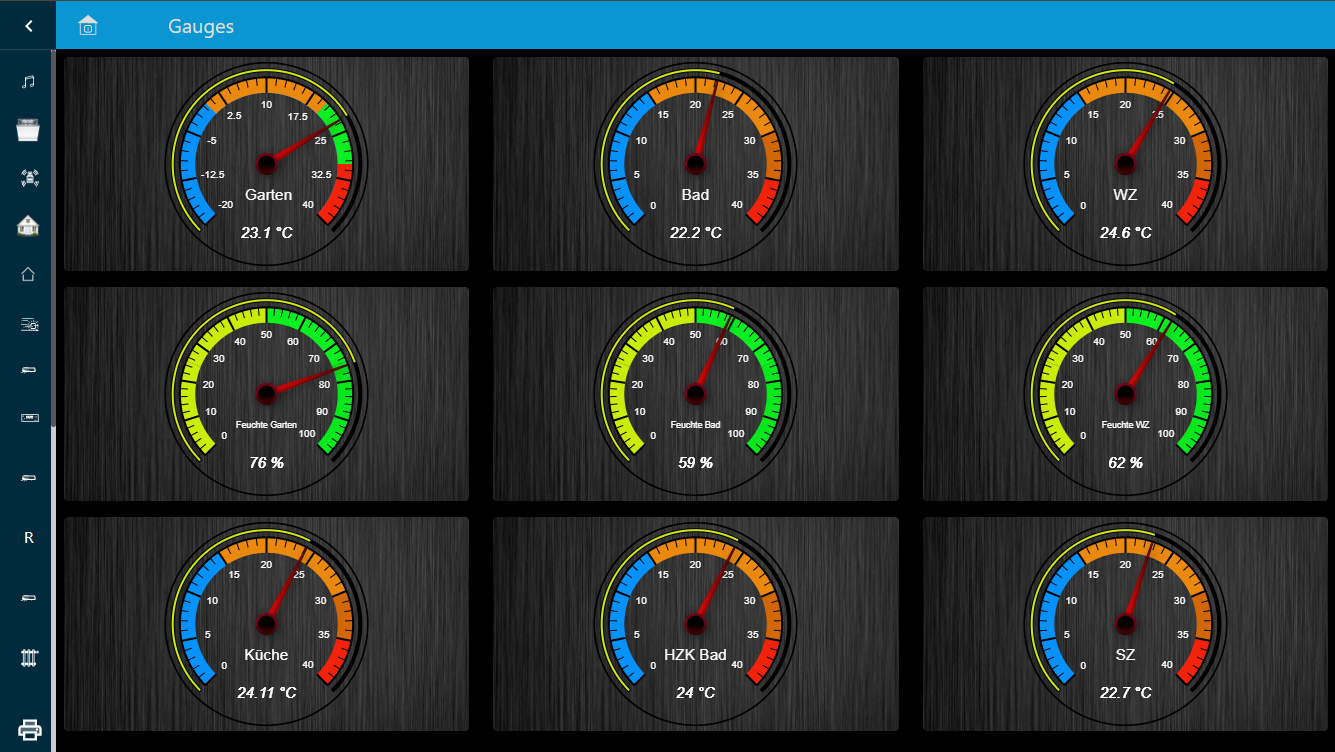Click the 24.11 °C Küche reading
The width and height of the screenshot is (1335, 752).
pyautogui.click(x=266, y=693)
